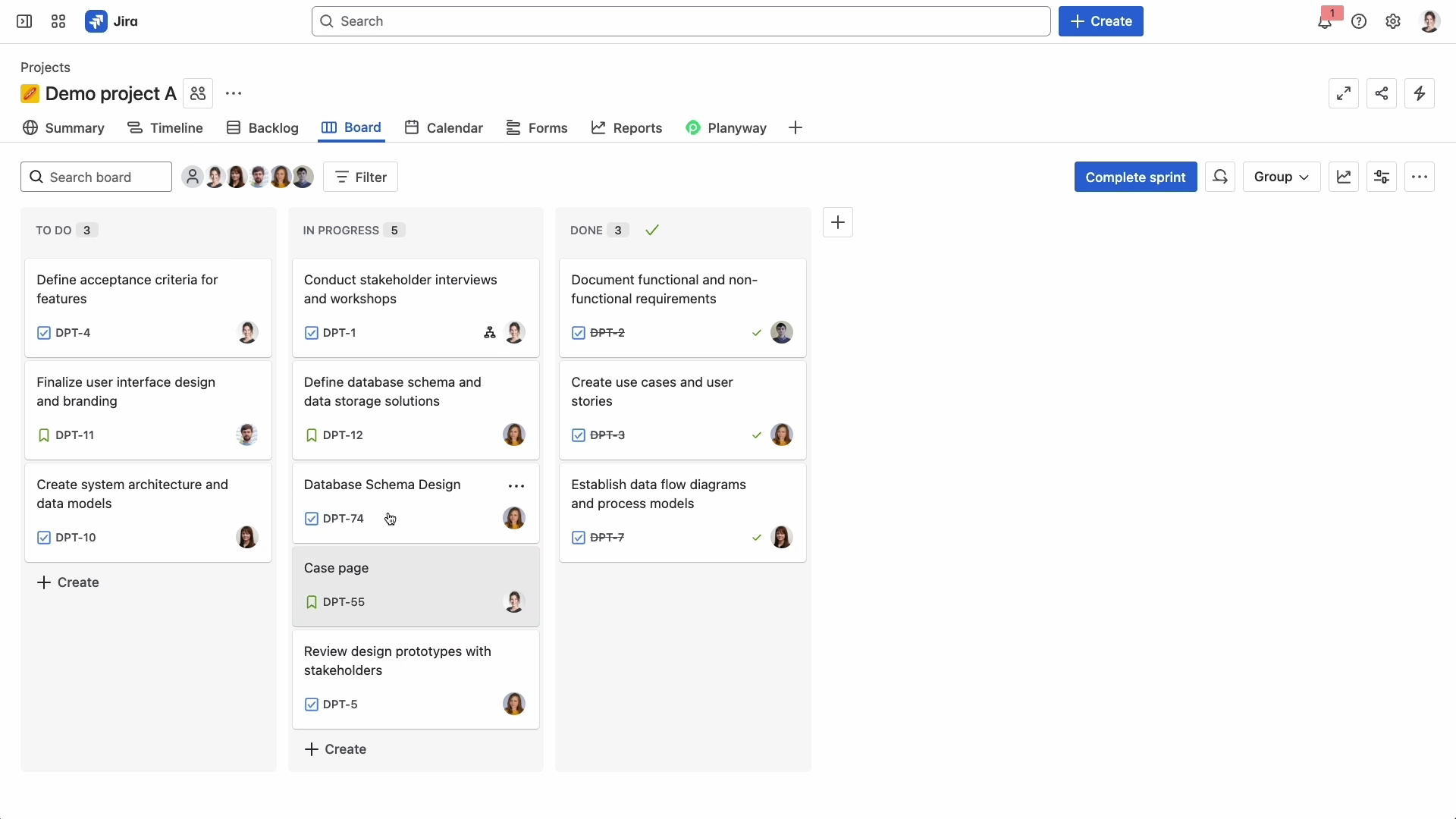Viewport: 1456px width, 819px height.
Task: Click the Search board input field
Action: (96, 177)
